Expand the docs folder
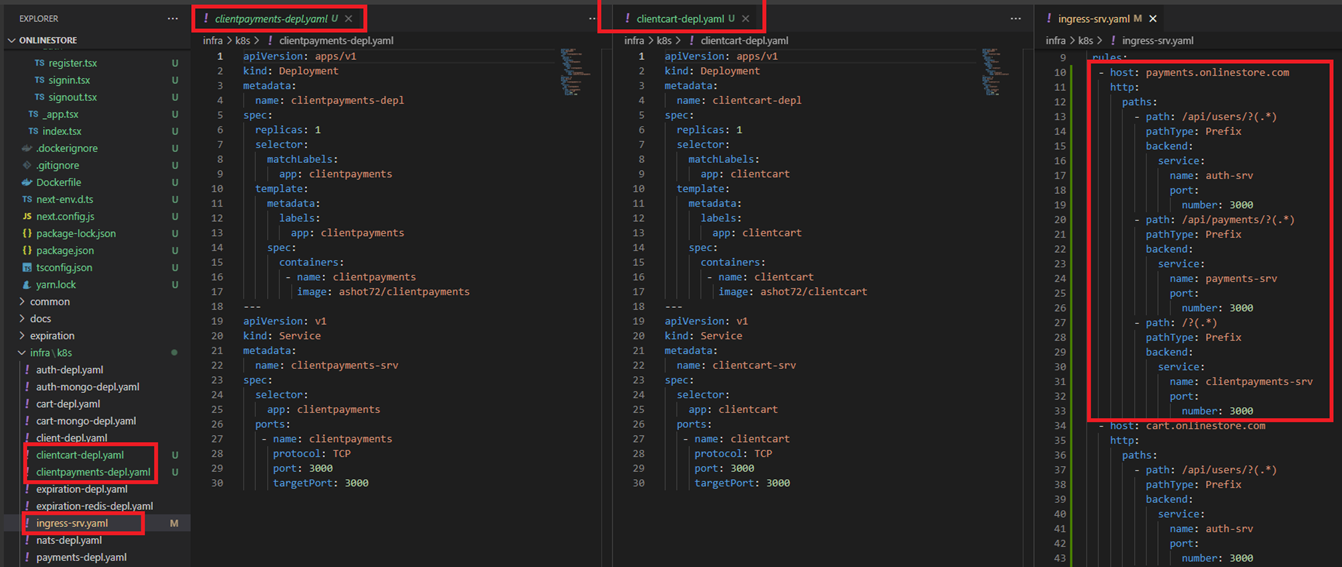The width and height of the screenshot is (1342, 567). tap(41, 319)
